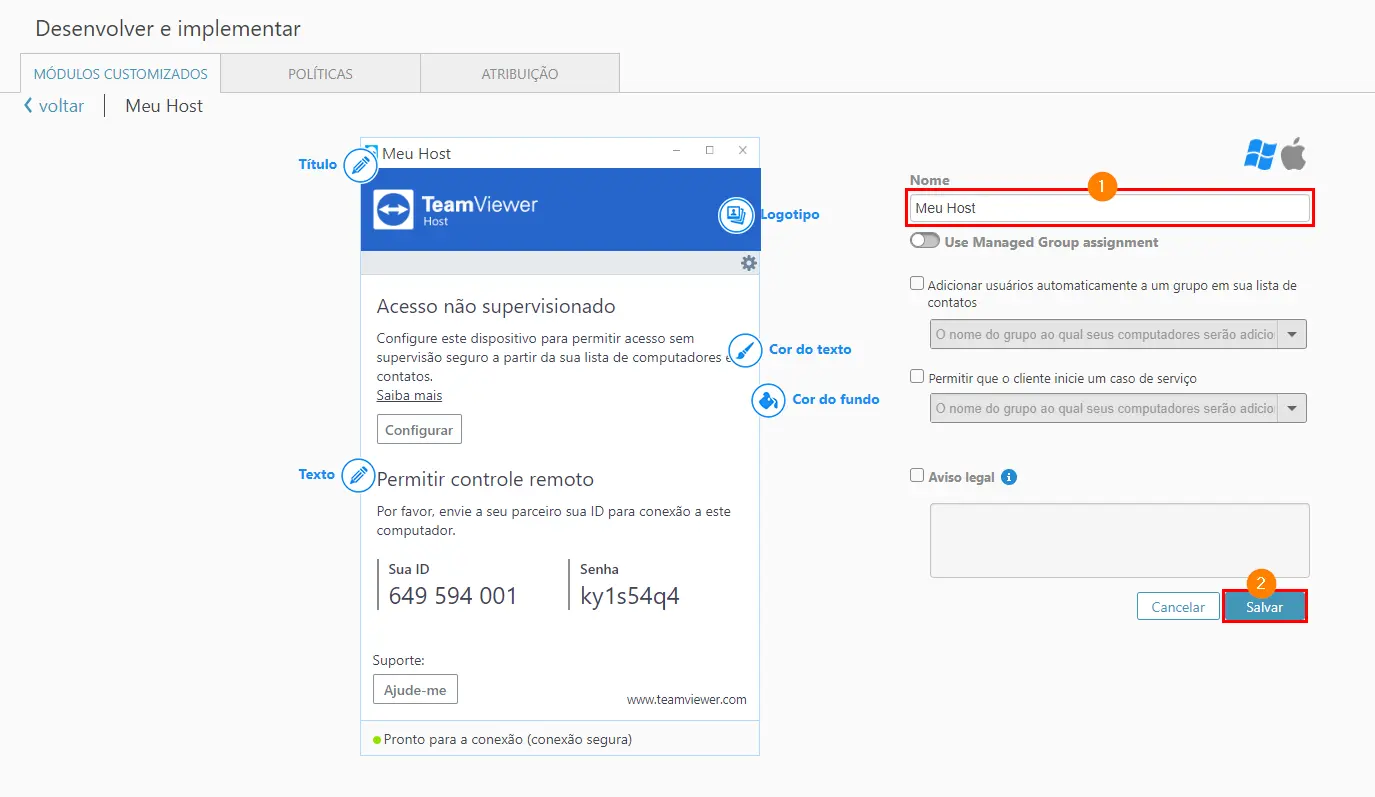
Task: Click the Configurar button in preview
Action: coord(419,430)
